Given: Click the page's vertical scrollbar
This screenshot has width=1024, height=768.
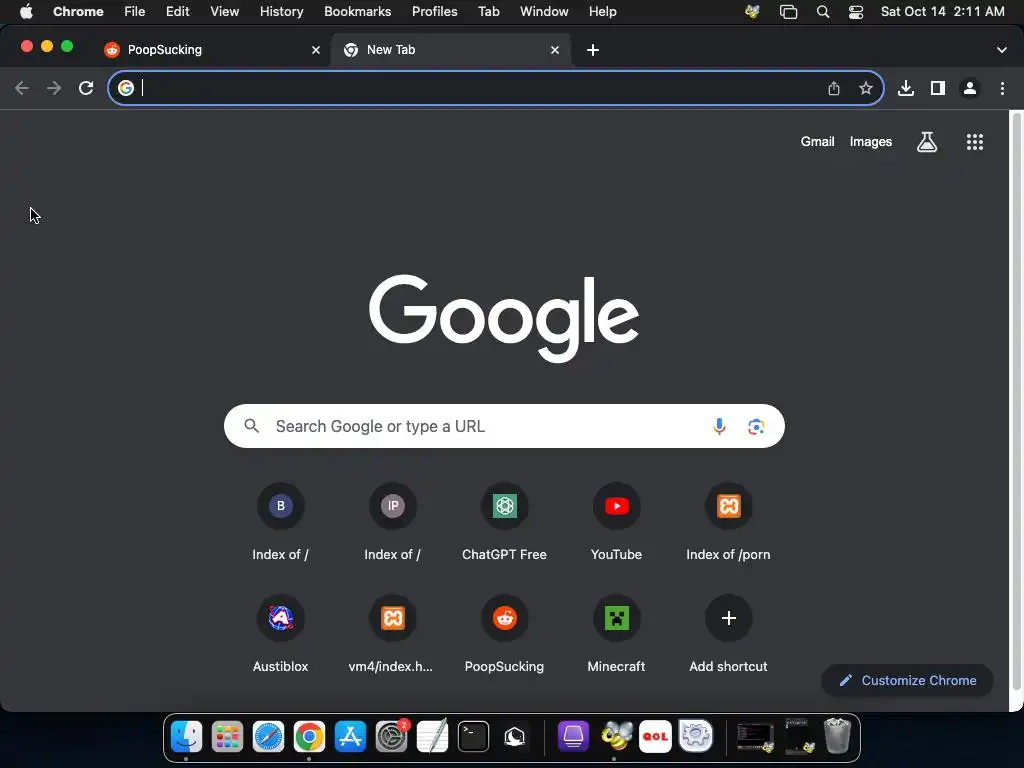Looking at the screenshot, I should 1016,400.
